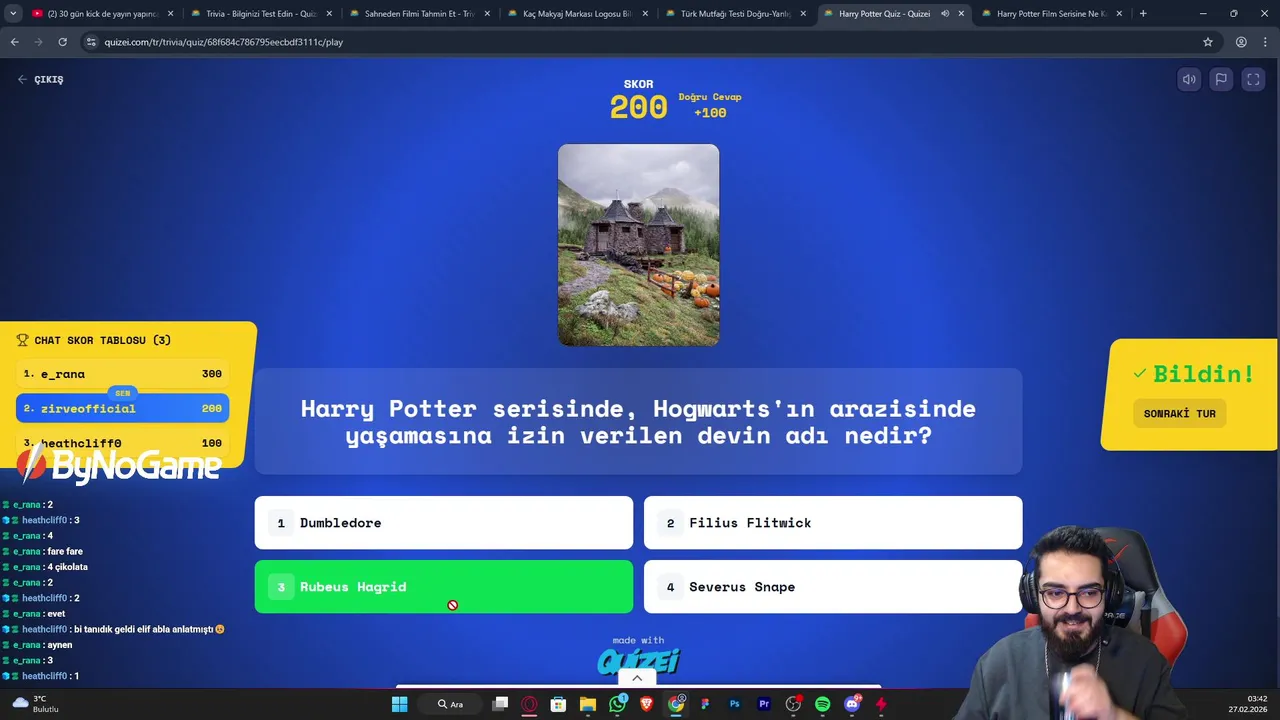This screenshot has height=720, width=1280.
Task: Open the Chrome three-dot menu
Action: click(1265, 42)
